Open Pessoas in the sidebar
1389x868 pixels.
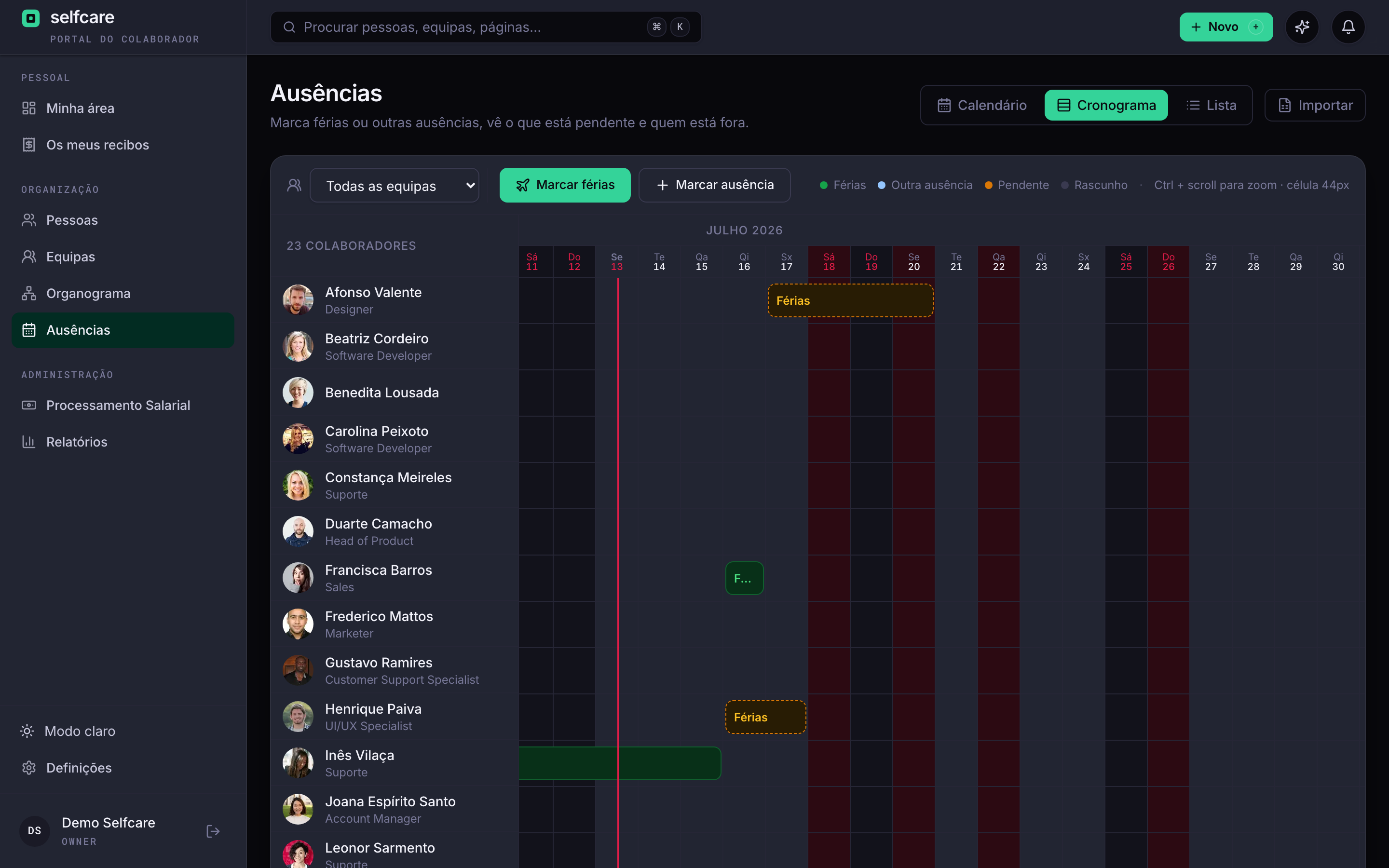[123, 220]
